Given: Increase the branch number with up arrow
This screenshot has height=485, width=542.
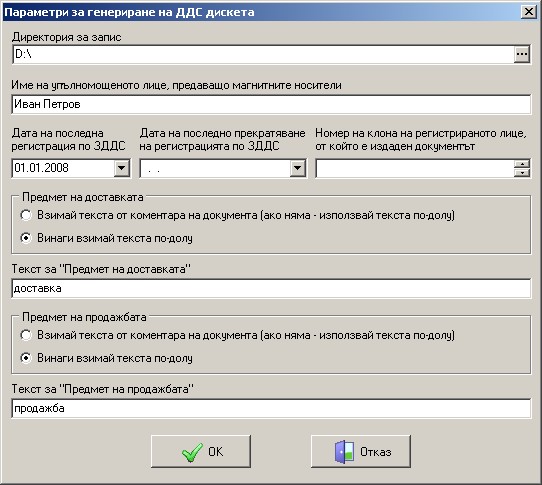Looking at the screenshot, I should tap(522, 164).
